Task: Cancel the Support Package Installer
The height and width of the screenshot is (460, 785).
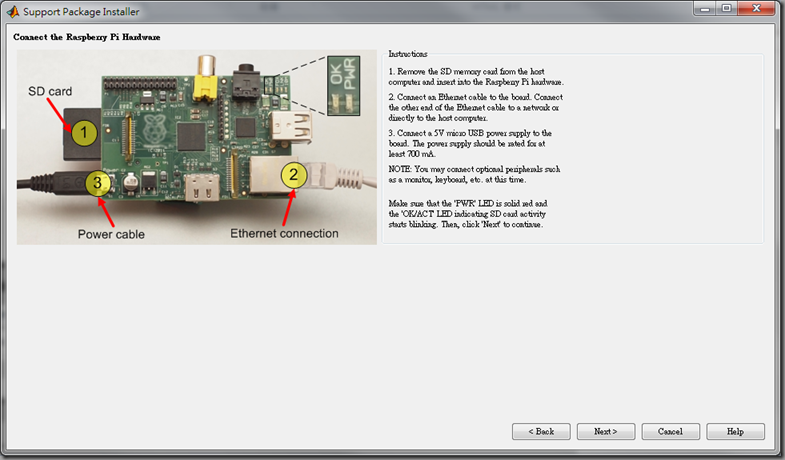Action: click(x=670, y=431)
